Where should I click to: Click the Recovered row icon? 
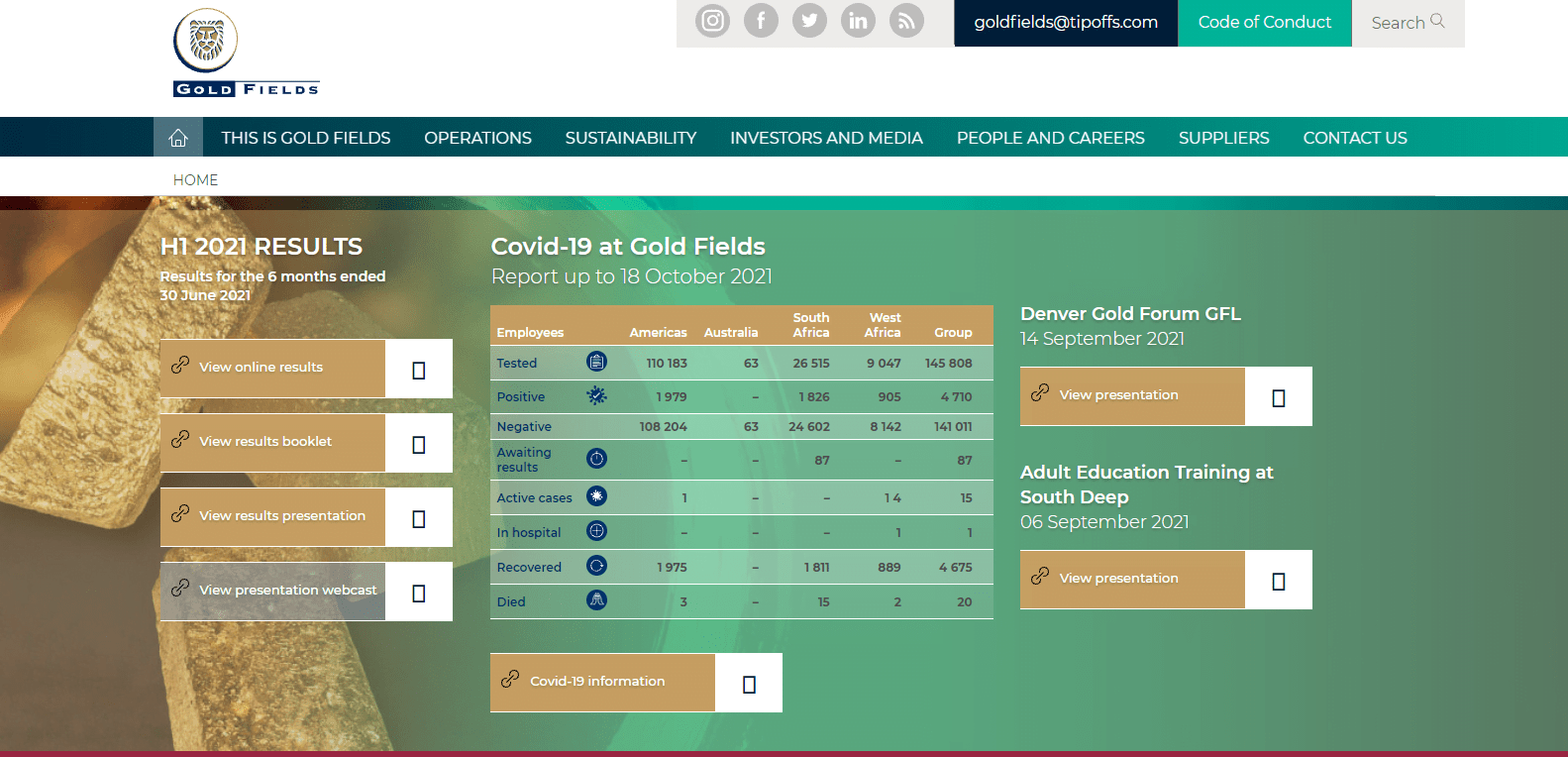click(x=596, y=566)
